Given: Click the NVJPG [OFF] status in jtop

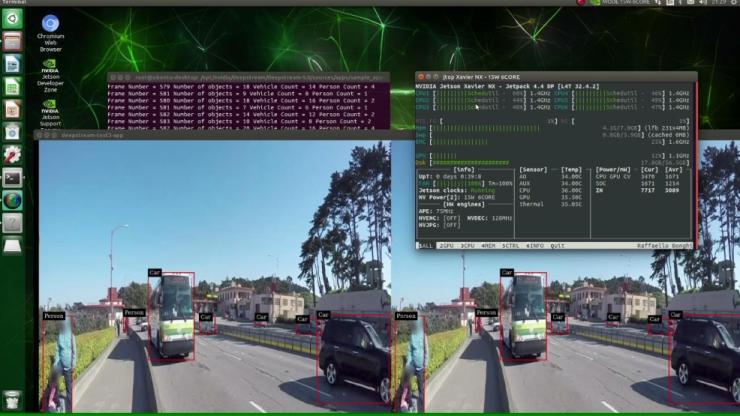Looking at the screenshot, I should pyautogui.click(x=439, y=225).
